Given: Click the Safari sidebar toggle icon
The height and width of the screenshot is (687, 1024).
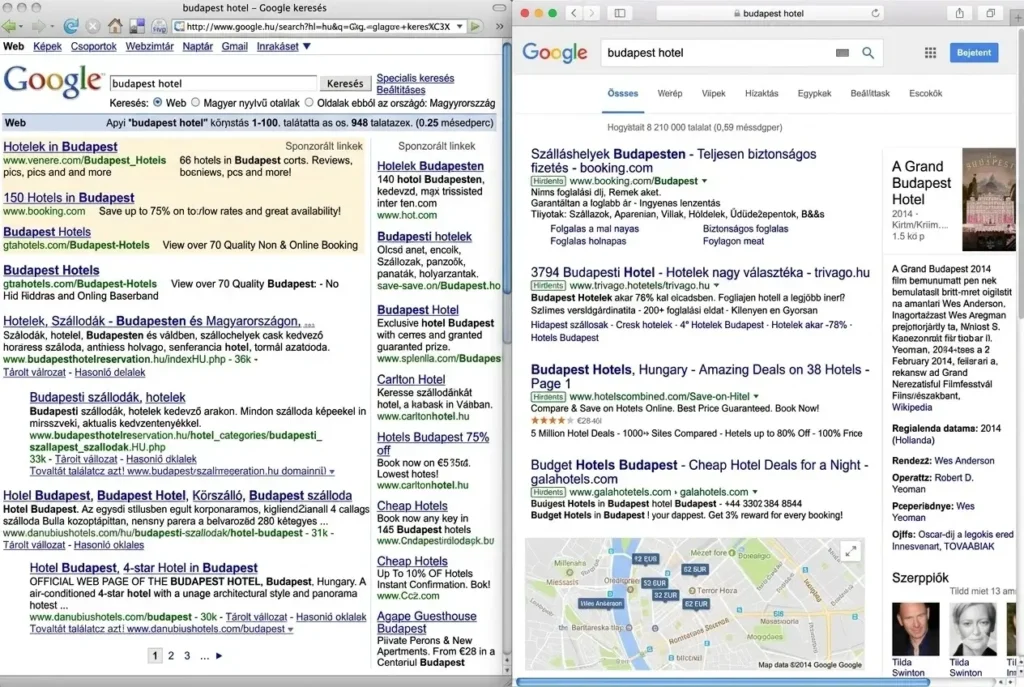Looking at the screenshot, I should click(x=620, y=13).
